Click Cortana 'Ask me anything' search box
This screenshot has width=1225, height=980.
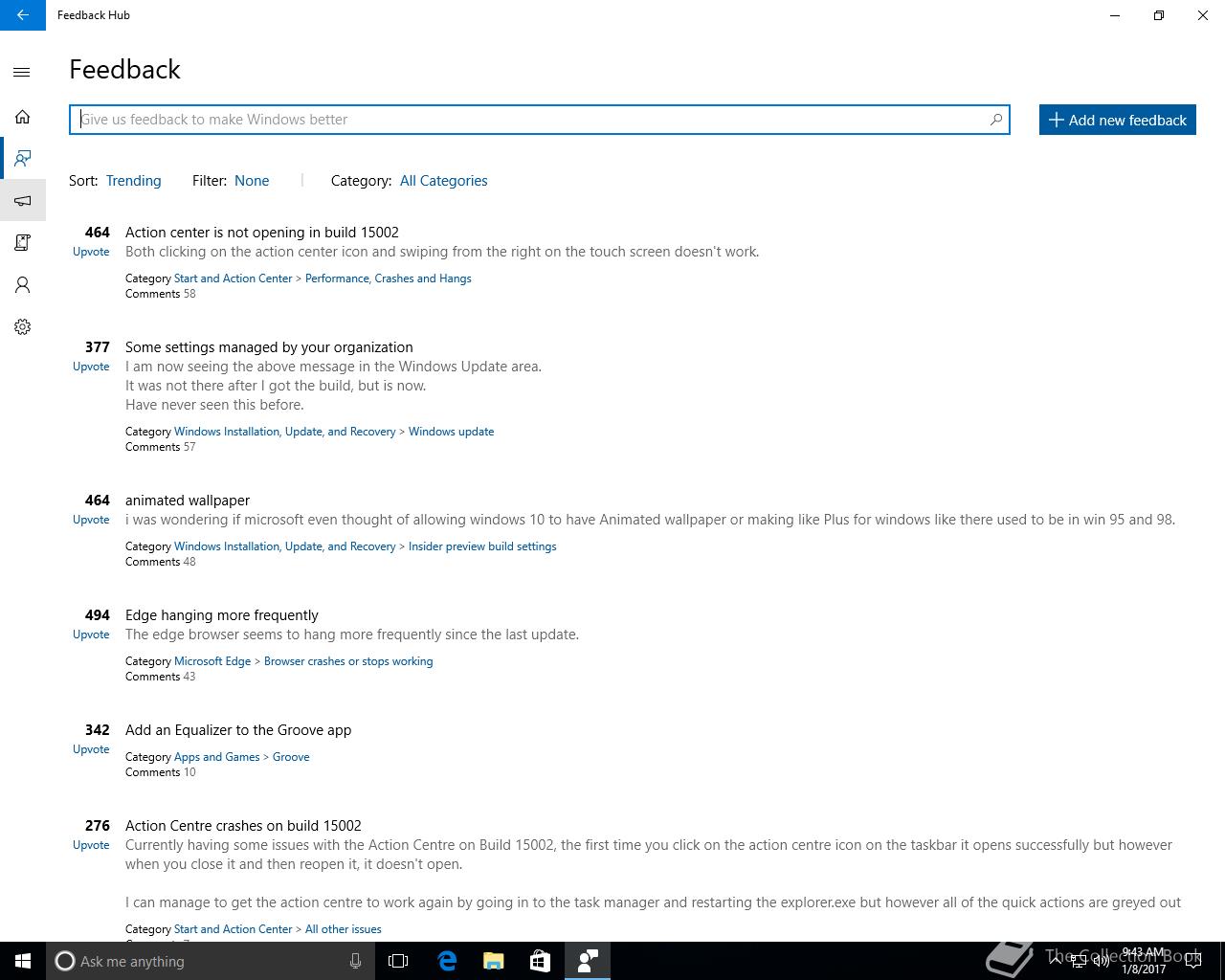click(x=209, y=961)
